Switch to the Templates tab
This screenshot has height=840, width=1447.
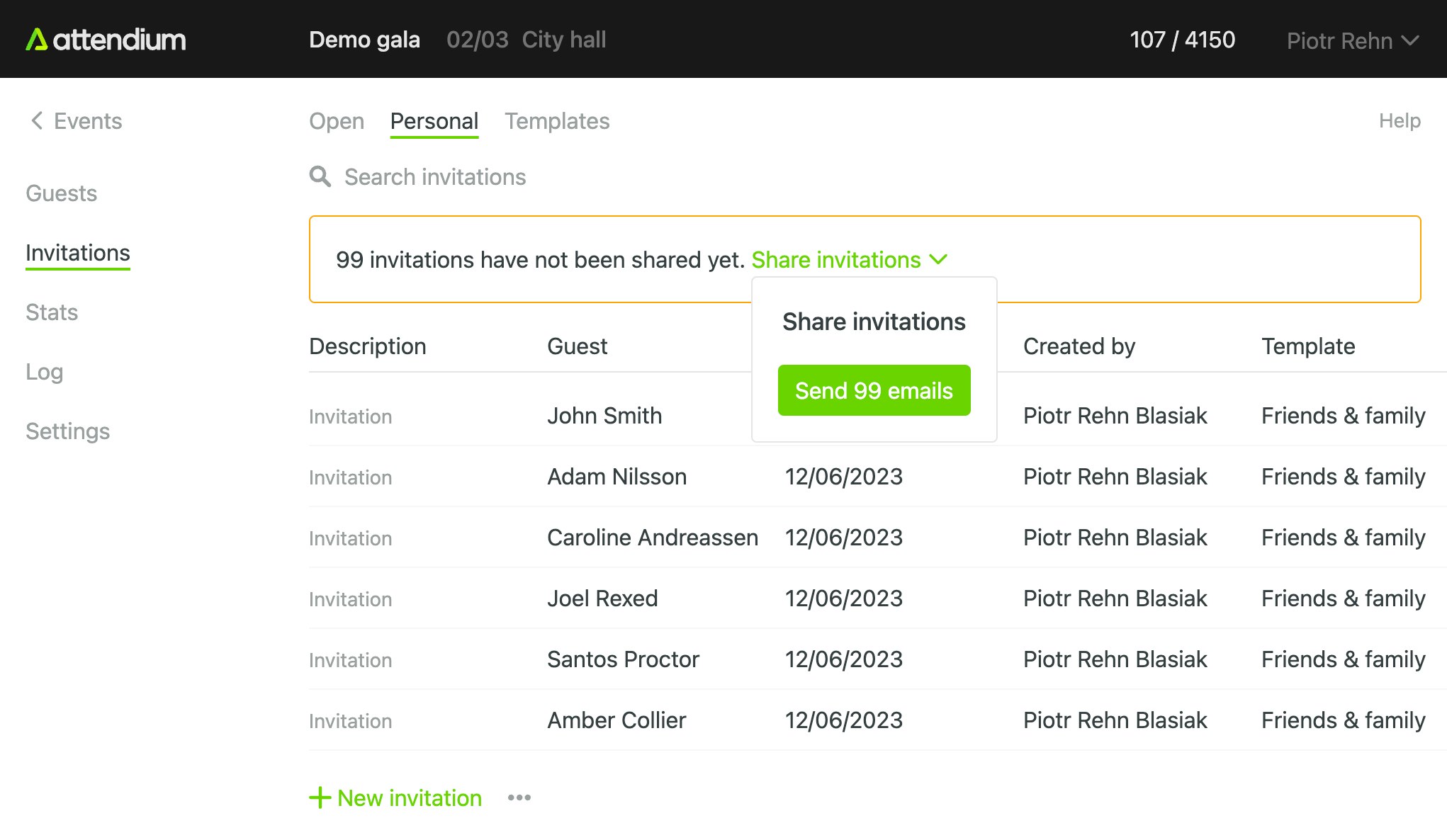pos(557,121)
